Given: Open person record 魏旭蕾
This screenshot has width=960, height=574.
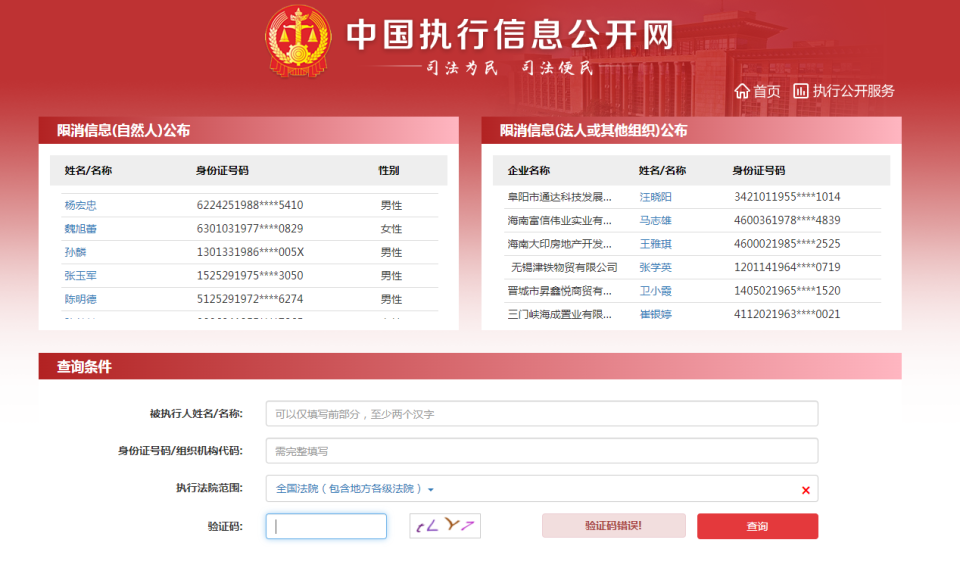Looking at the screenshot, I should pos(81,229).
